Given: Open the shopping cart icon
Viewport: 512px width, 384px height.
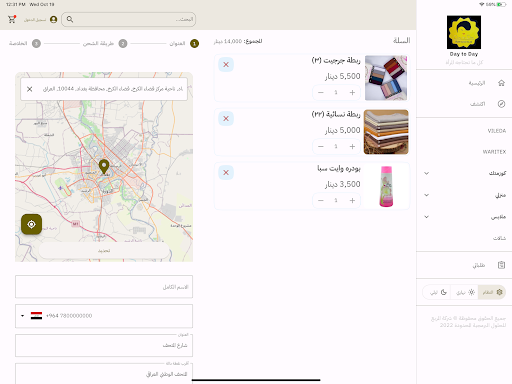Looking at the screenshot, I should pos(12,19).
